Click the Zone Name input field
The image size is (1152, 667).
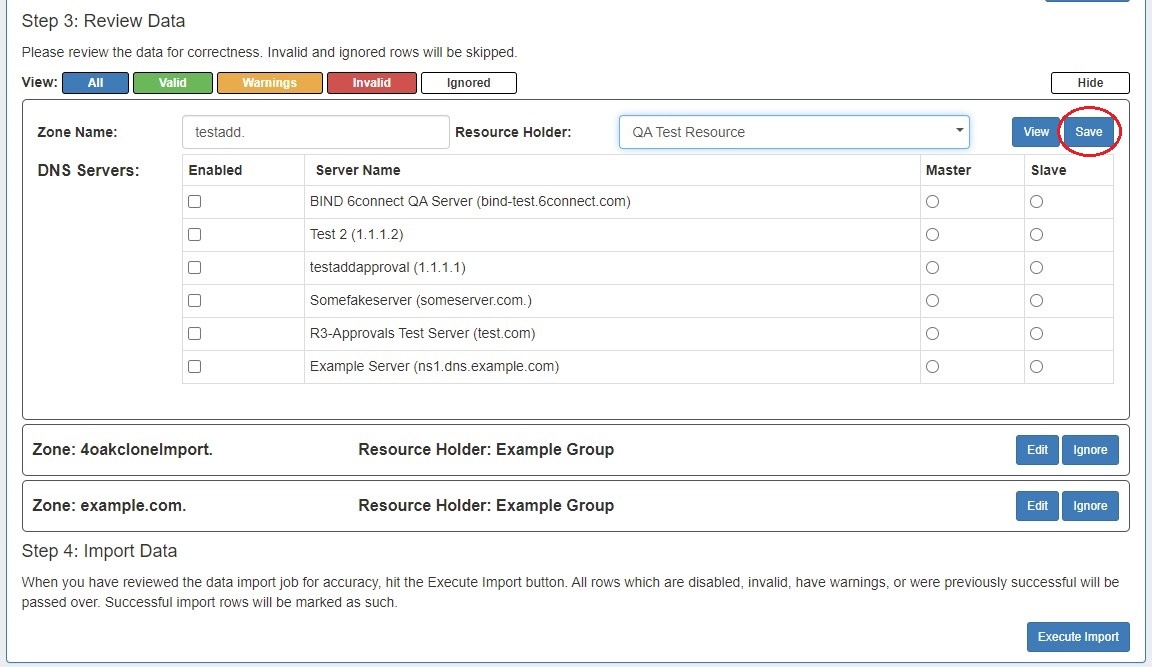(x=315, y=132)
